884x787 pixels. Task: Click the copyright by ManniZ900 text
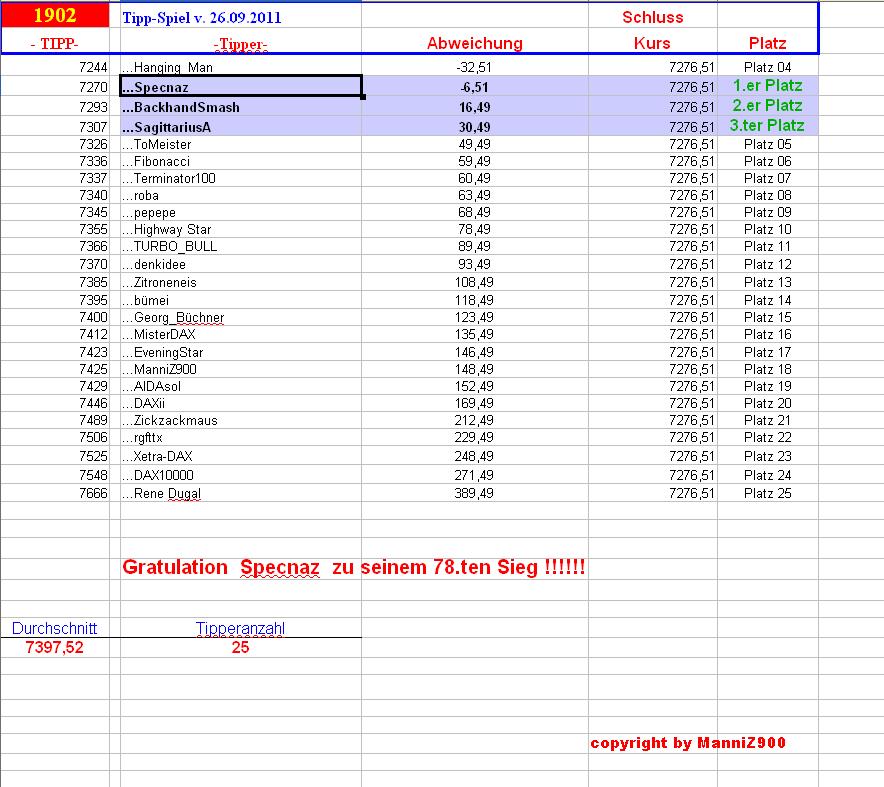point(688,743)
